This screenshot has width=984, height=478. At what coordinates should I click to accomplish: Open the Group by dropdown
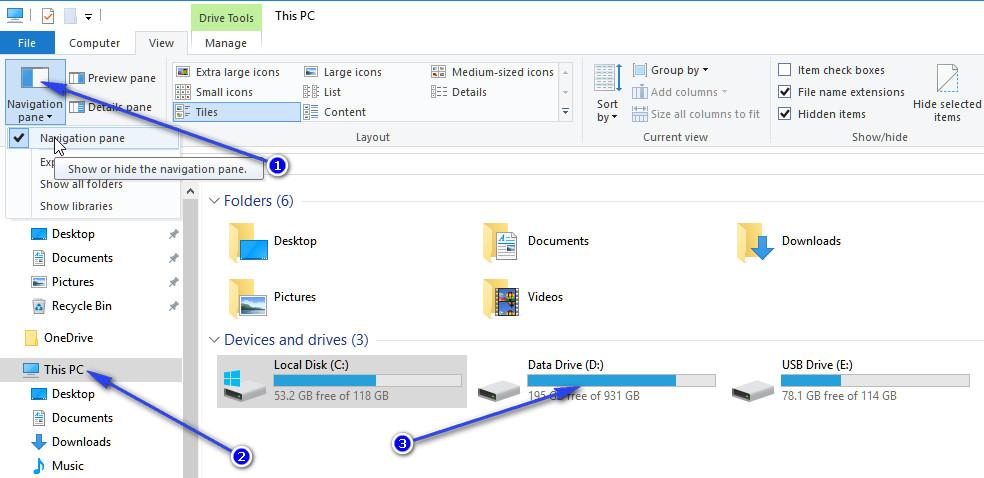670,70
